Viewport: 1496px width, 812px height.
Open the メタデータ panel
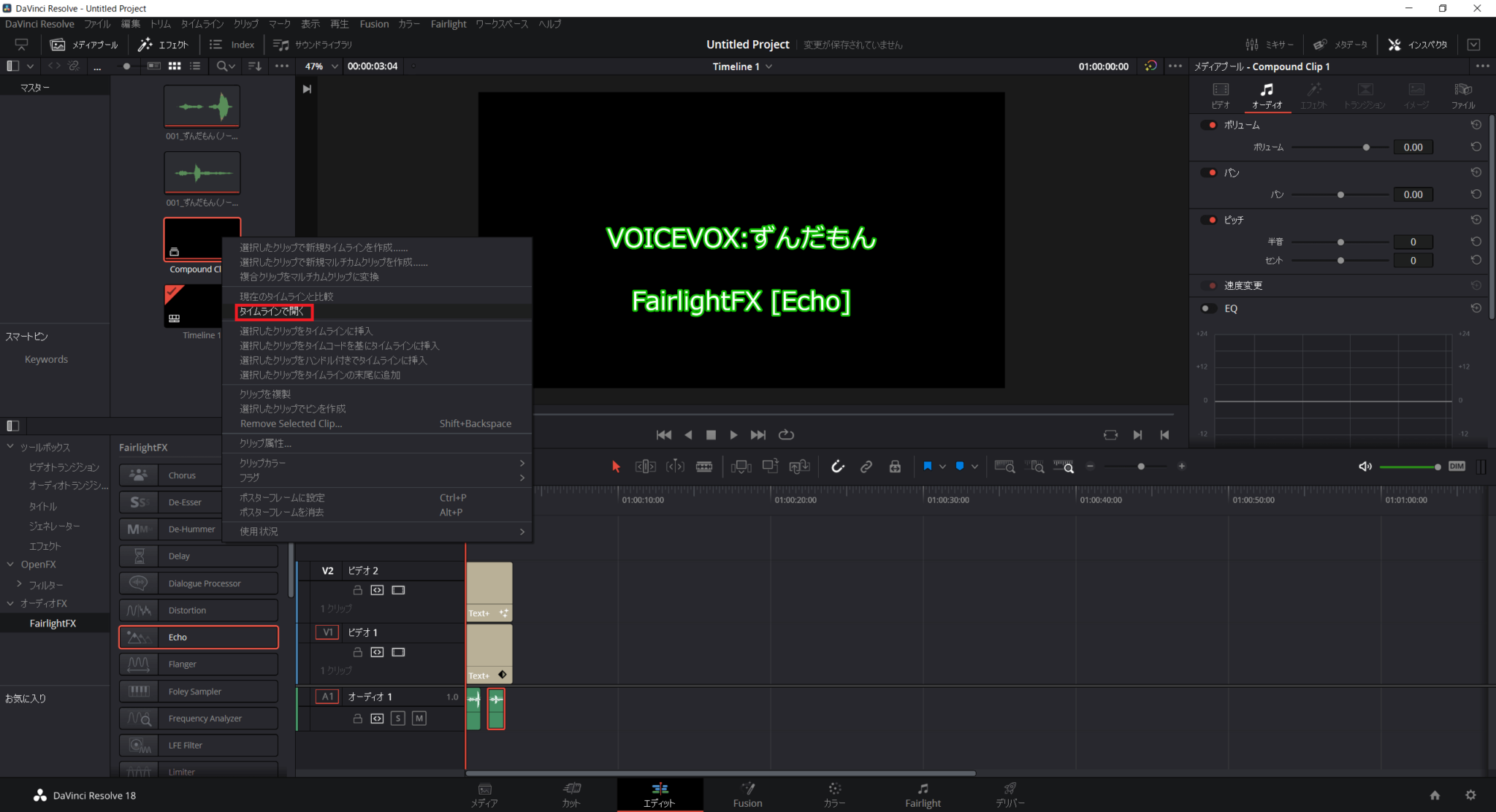(1341, 44)
